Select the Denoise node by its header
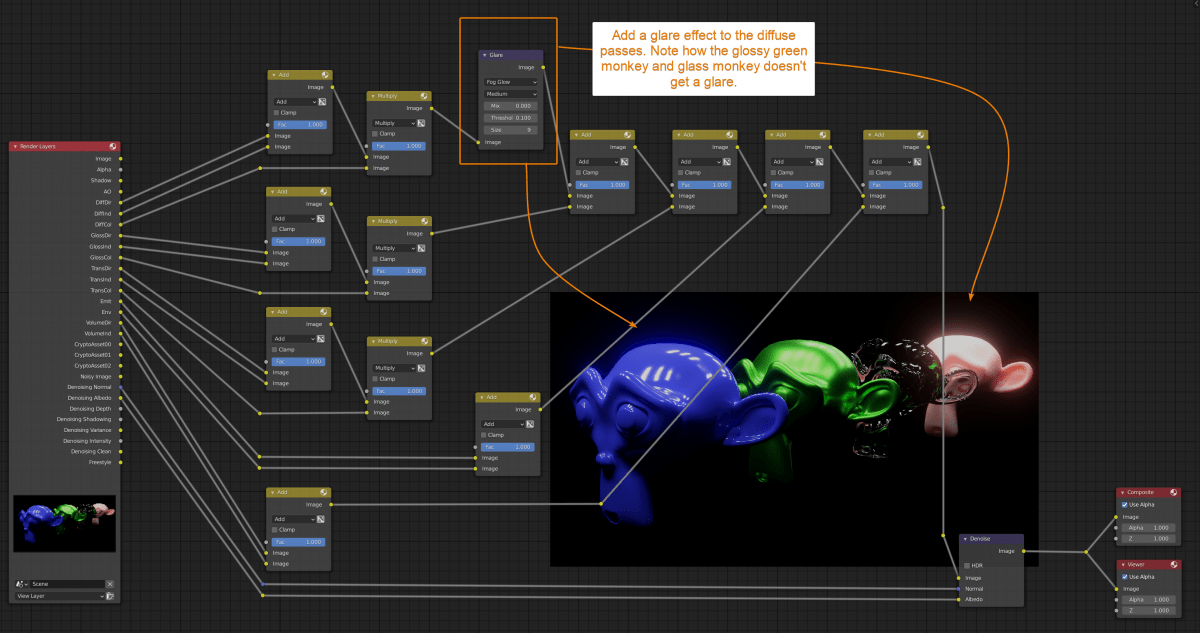This screenshot has height=633, width=1200. [991, 538]
